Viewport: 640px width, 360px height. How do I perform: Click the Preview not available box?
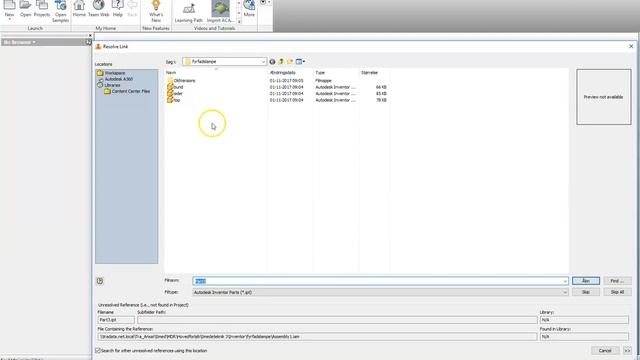point(604,97)
